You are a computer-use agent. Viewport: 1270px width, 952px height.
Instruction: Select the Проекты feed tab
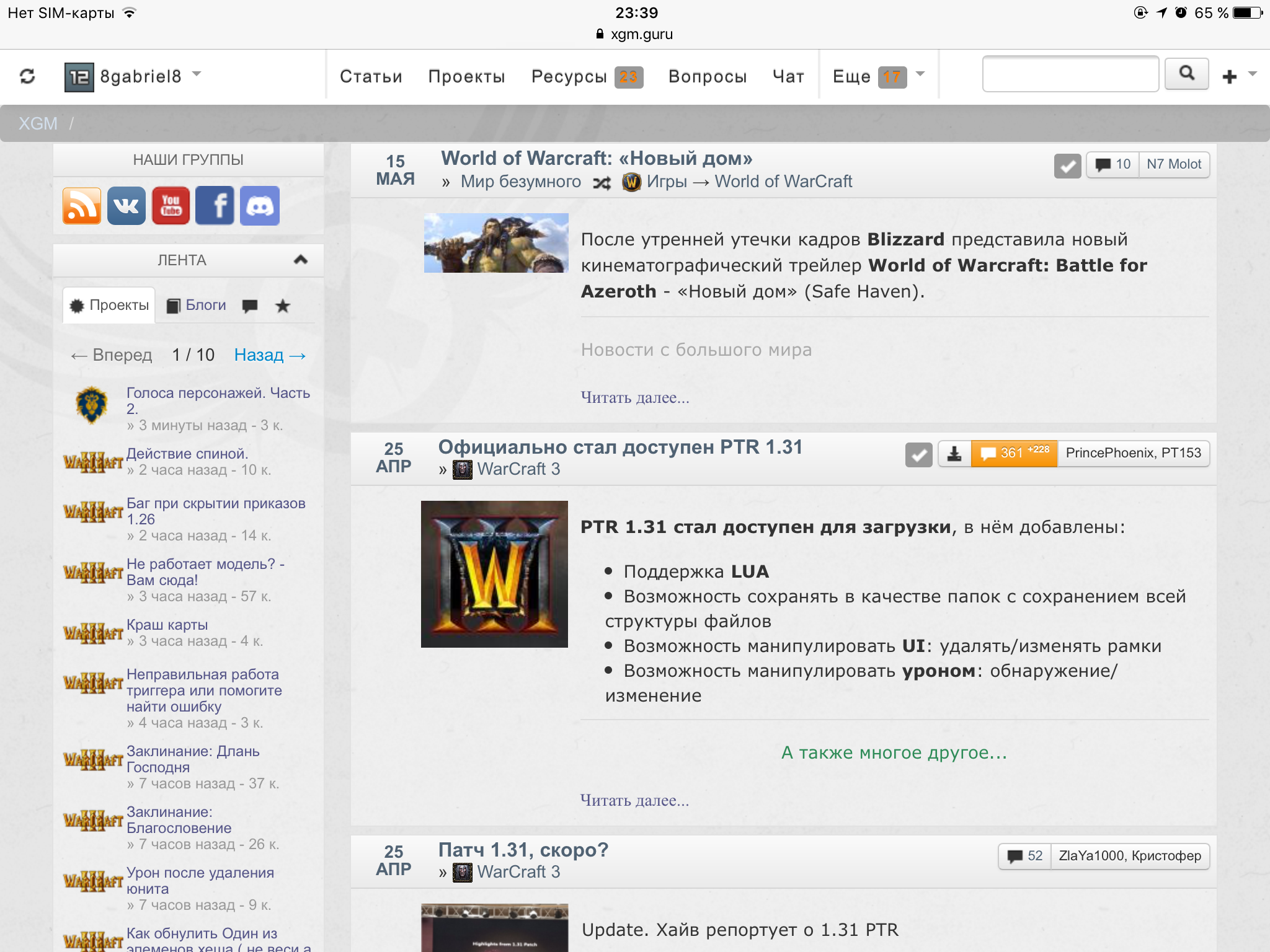109,305
